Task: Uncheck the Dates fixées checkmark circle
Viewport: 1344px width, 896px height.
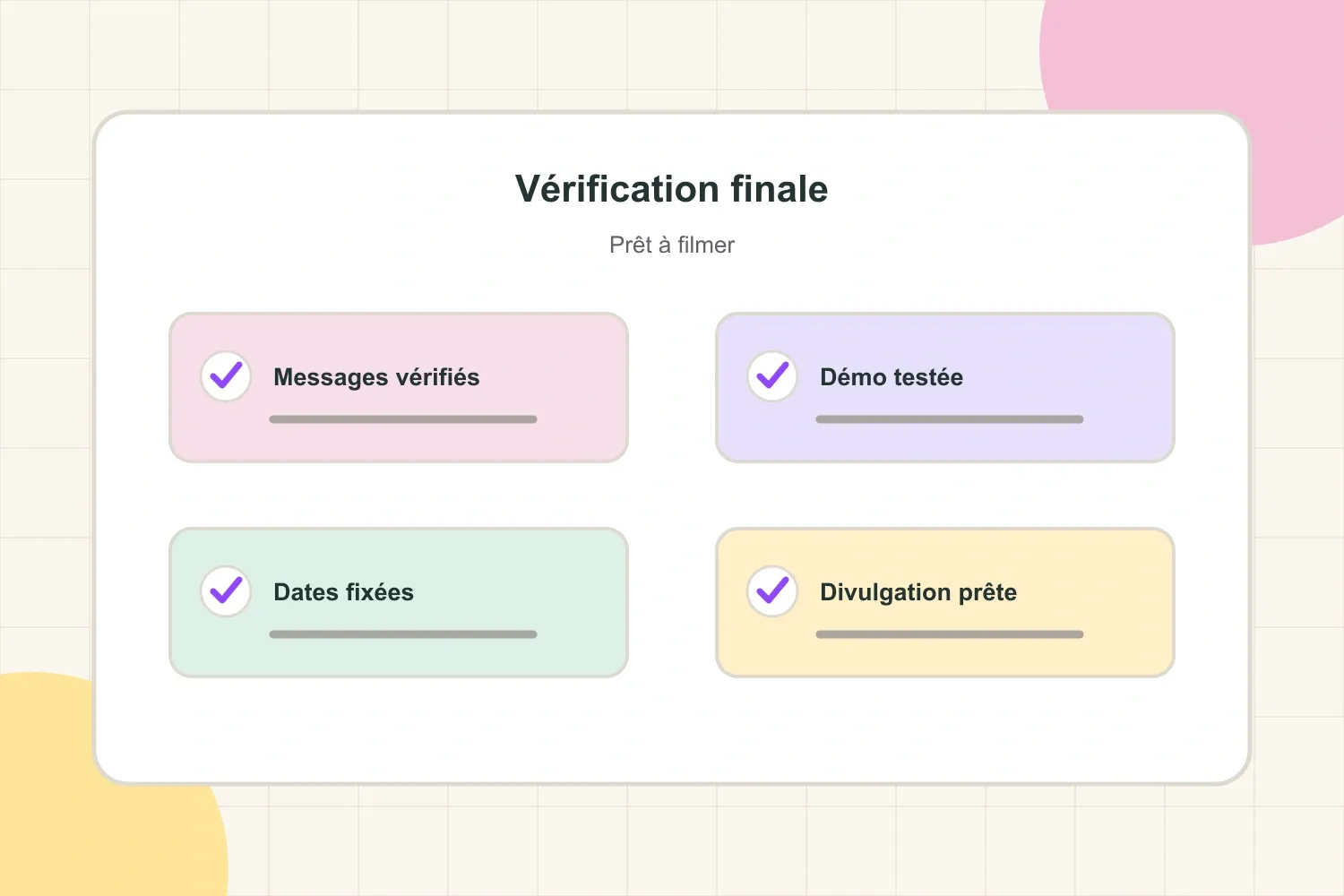Action: pyautogui.click(x=226, y=591)
